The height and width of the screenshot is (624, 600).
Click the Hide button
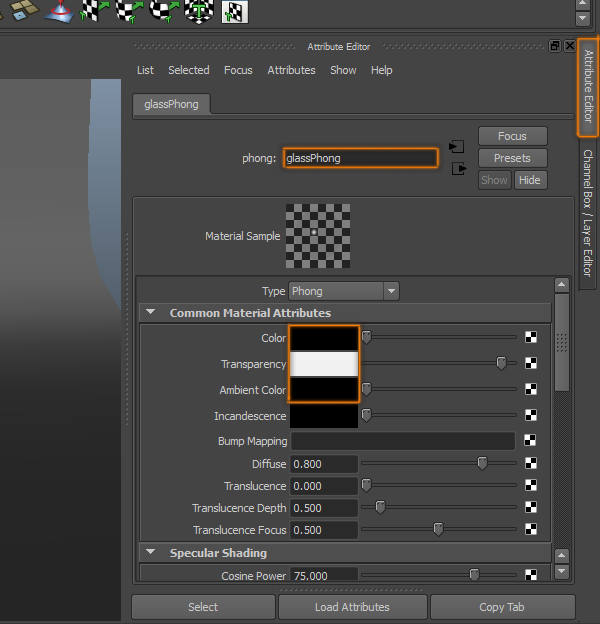point(530,180)
